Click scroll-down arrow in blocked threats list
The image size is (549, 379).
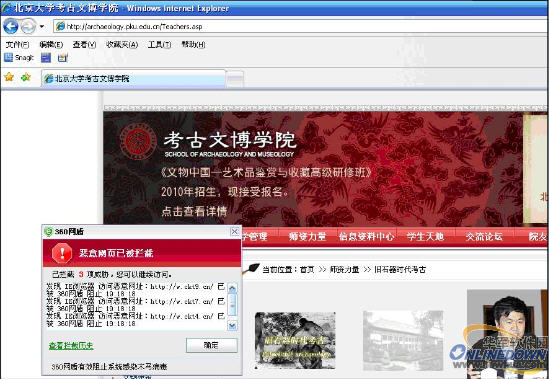(x=232, y=325)
